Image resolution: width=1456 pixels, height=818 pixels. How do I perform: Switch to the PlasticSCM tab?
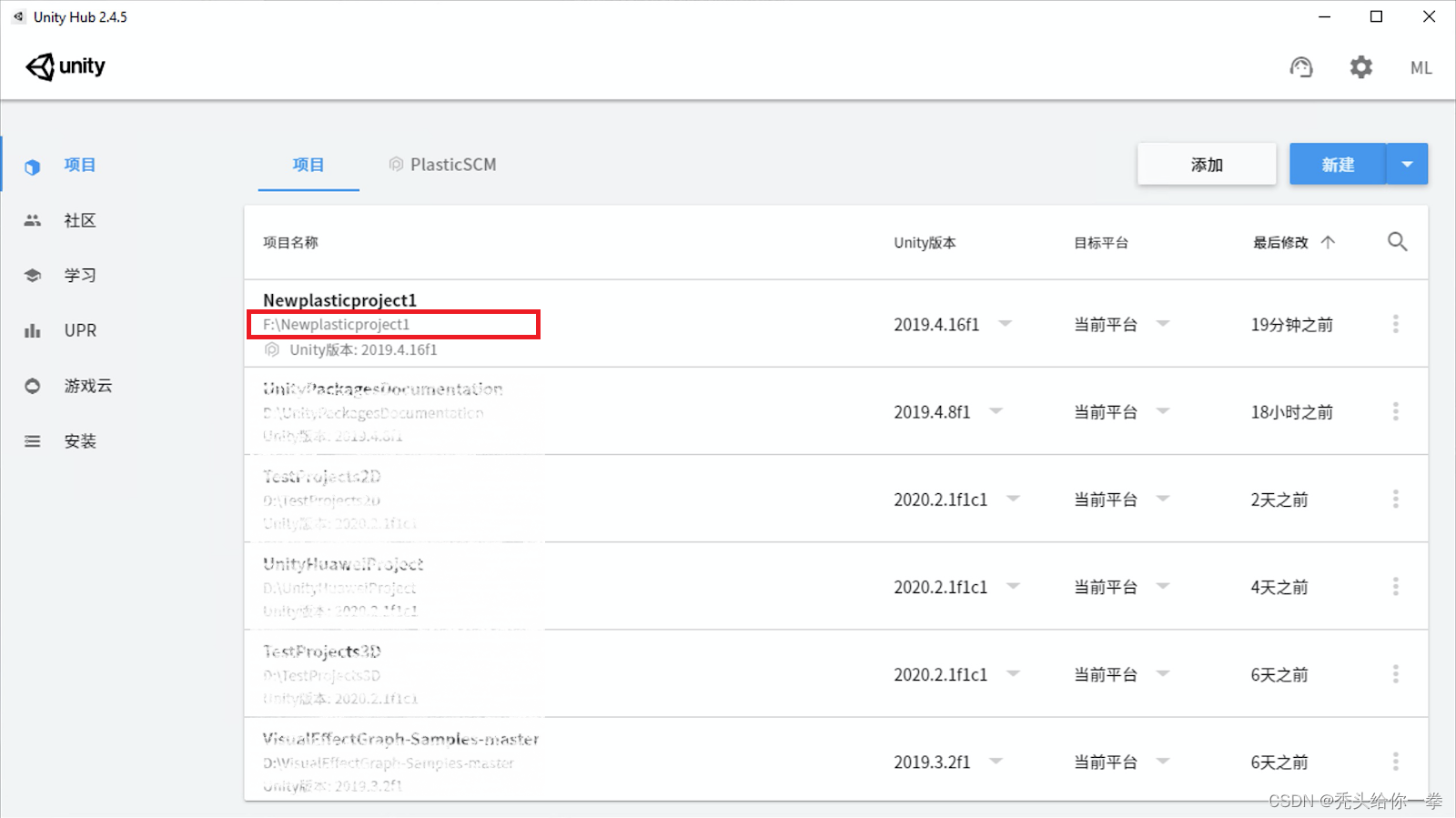[x=443, y=165]
